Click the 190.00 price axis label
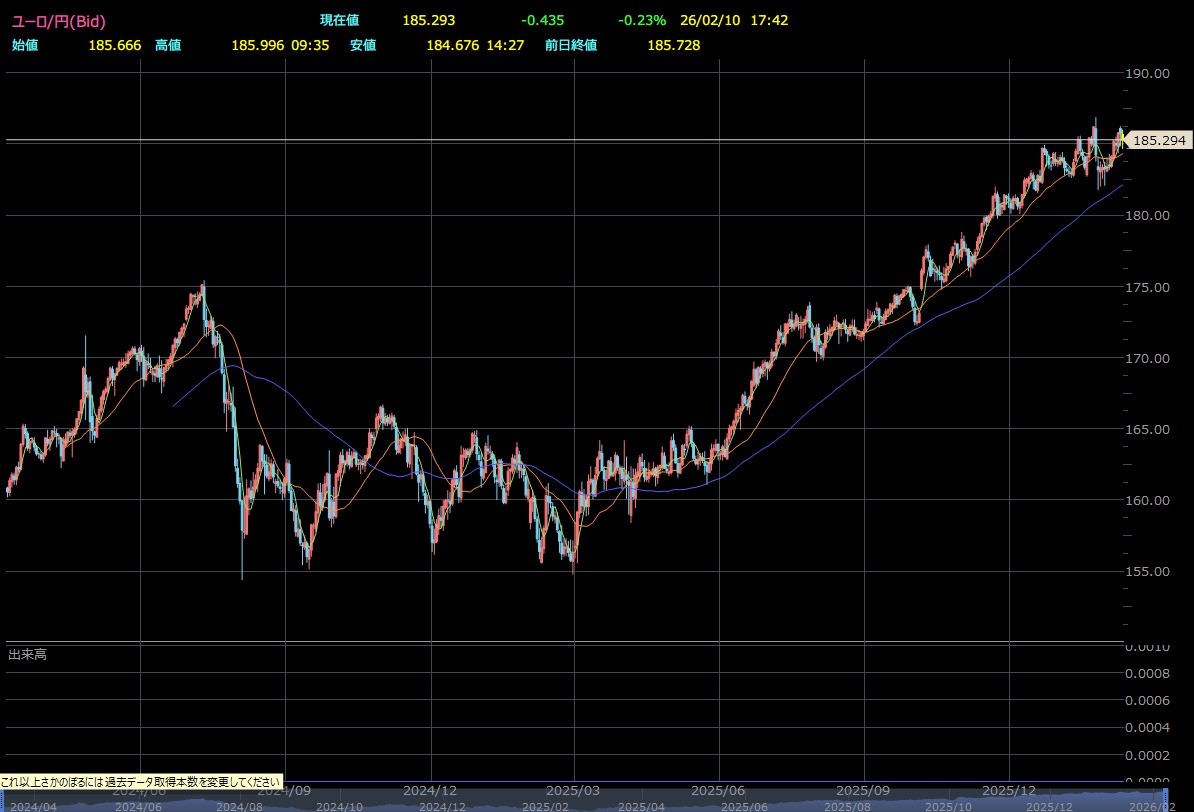Image resolution: width=1194 pixels, height=812 pixels. pos(1148,73)
